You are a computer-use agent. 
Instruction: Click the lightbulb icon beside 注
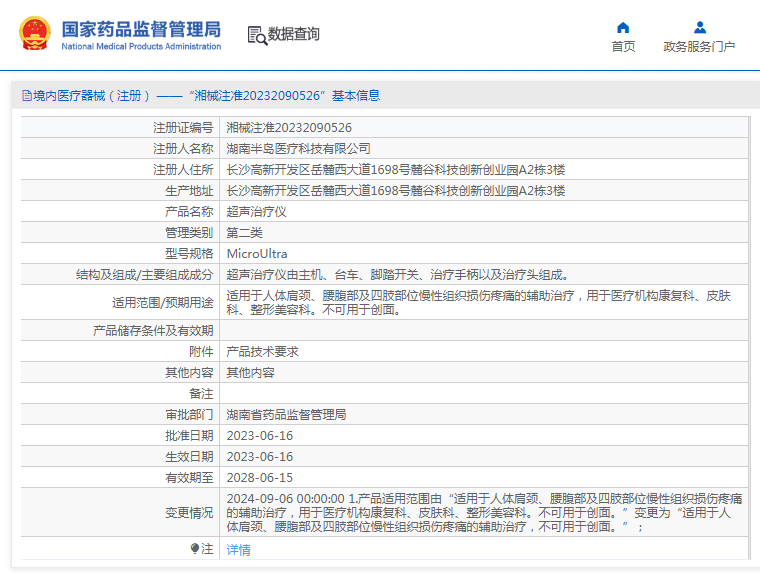[x=195, y=548]
